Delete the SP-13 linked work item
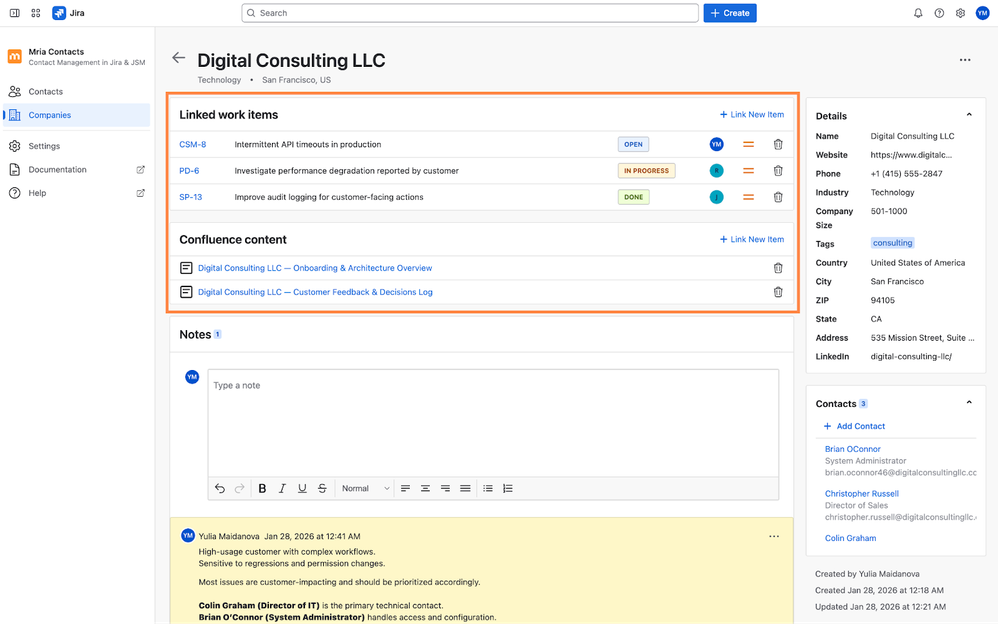The height and width of the screenshot is (624, 998). point(778,197)
